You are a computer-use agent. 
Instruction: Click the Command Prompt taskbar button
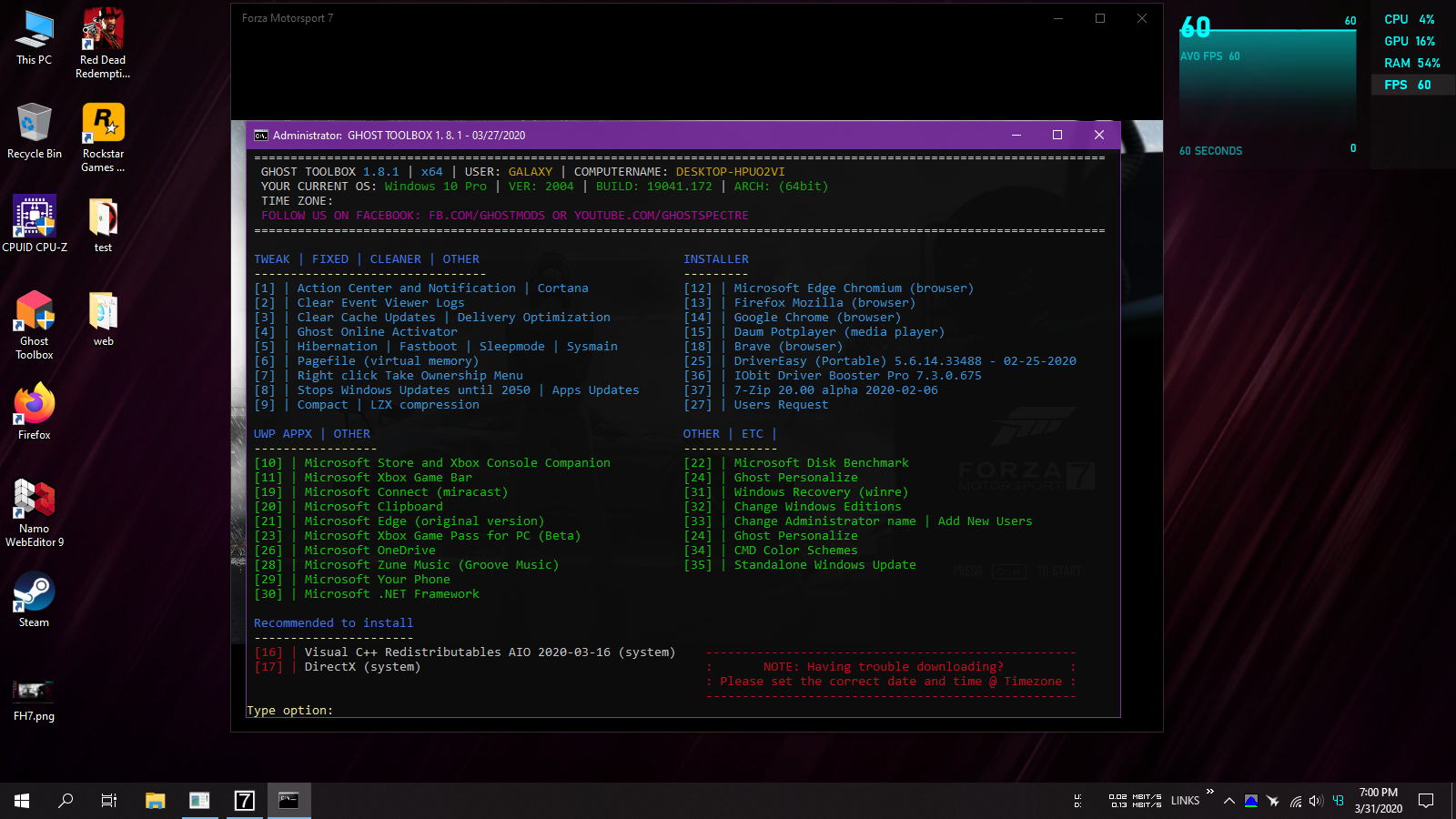point(288,801)
